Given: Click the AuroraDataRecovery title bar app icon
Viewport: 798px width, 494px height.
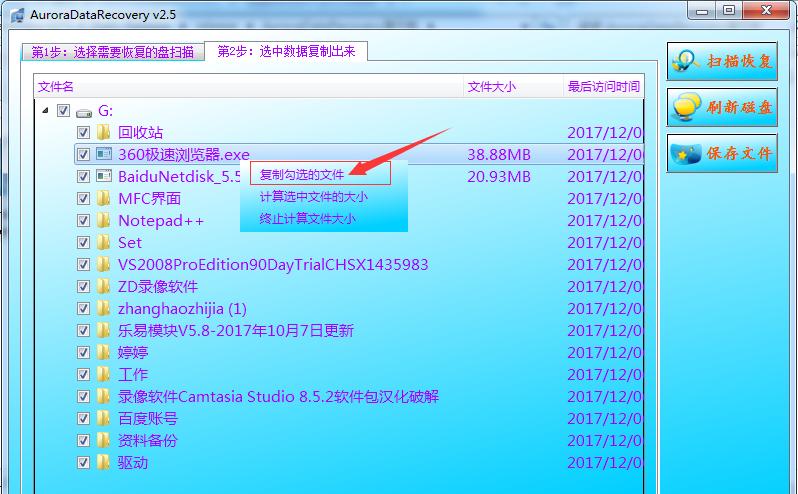Looking at the screenshot, I should [17, 15].
